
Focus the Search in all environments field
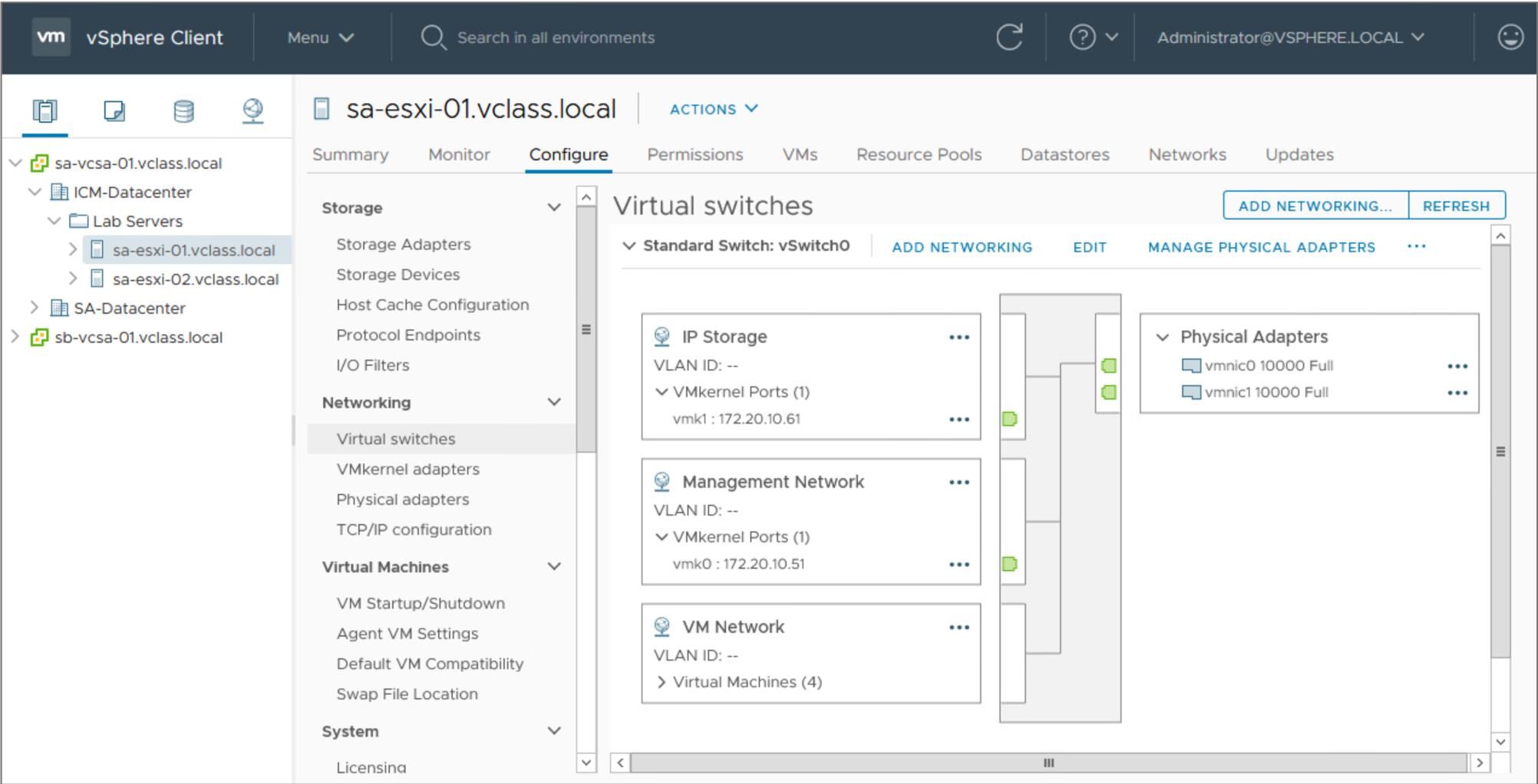(x=556, y=38)
